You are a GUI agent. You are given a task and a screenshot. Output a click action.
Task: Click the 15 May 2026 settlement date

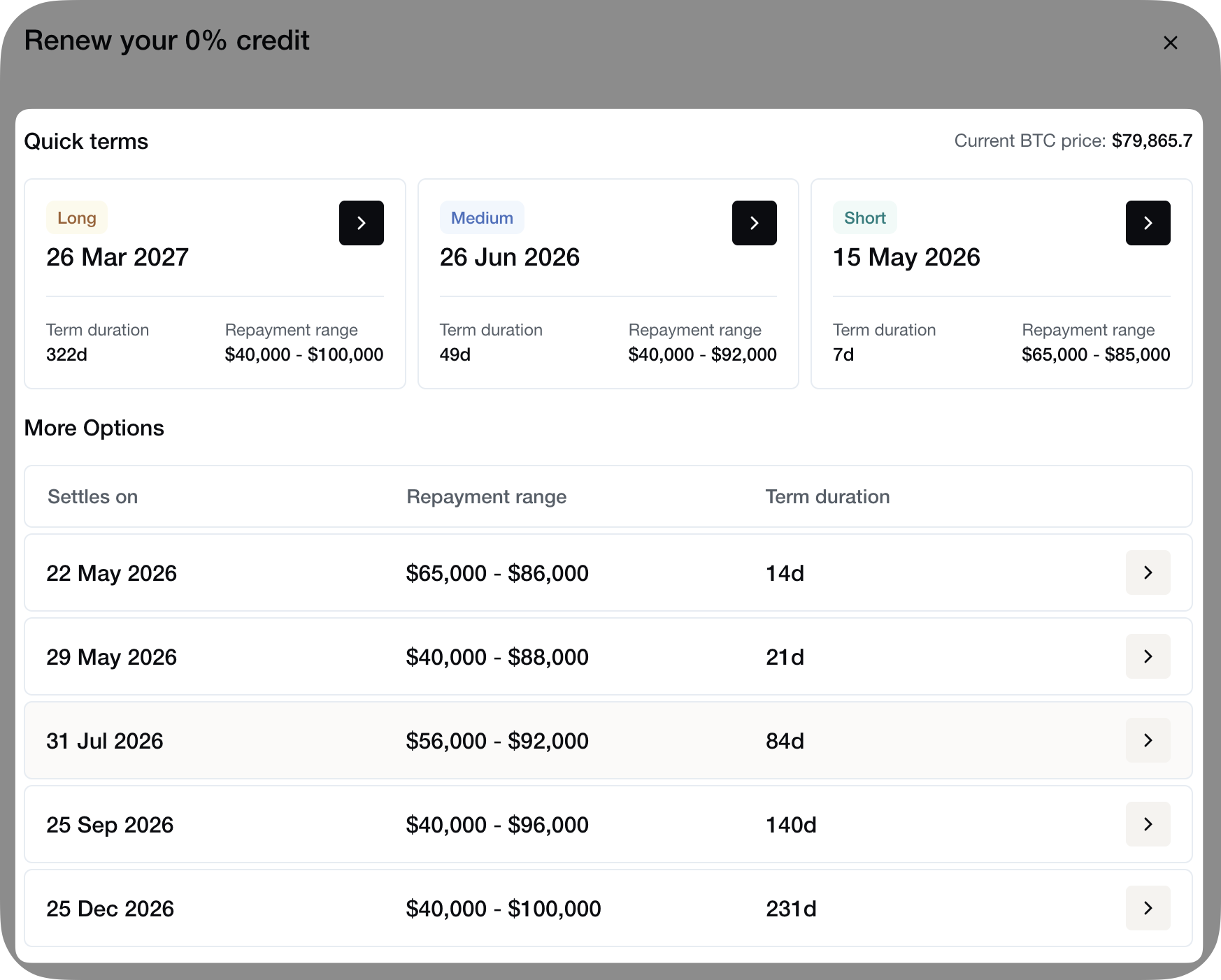point(906,257)
